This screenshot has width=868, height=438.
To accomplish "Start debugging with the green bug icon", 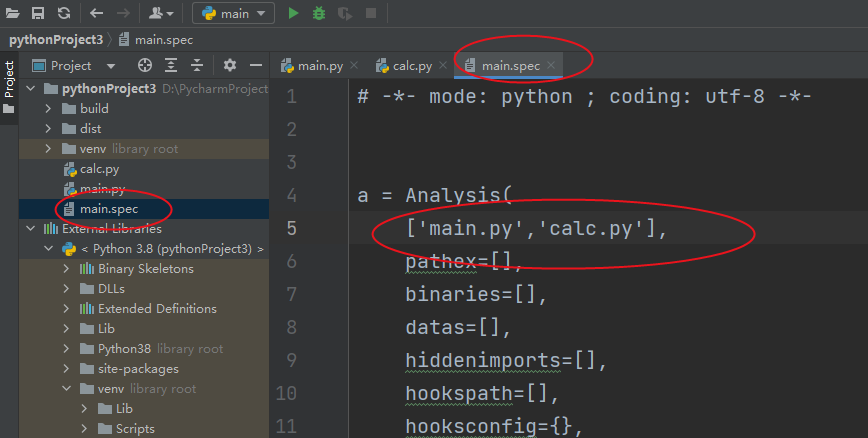I will 319,13.
